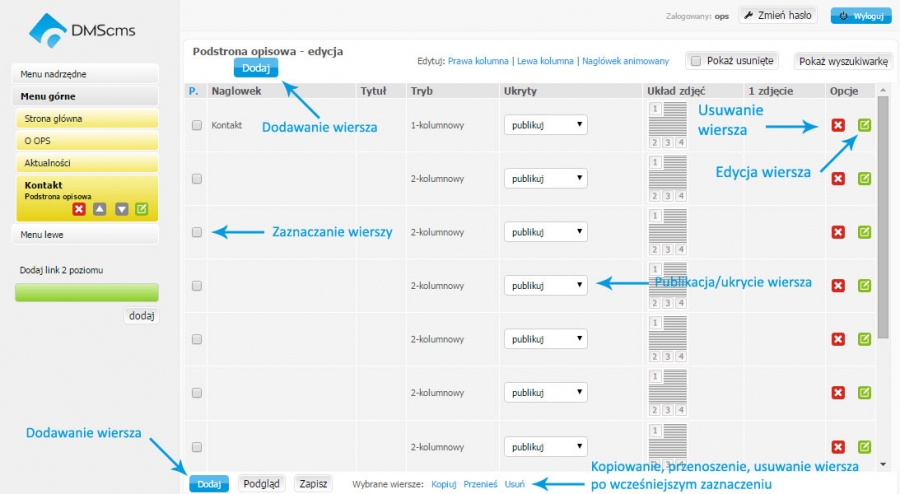Open Strona główna menu item
900x494 pixels.
(x=87, y=119)
